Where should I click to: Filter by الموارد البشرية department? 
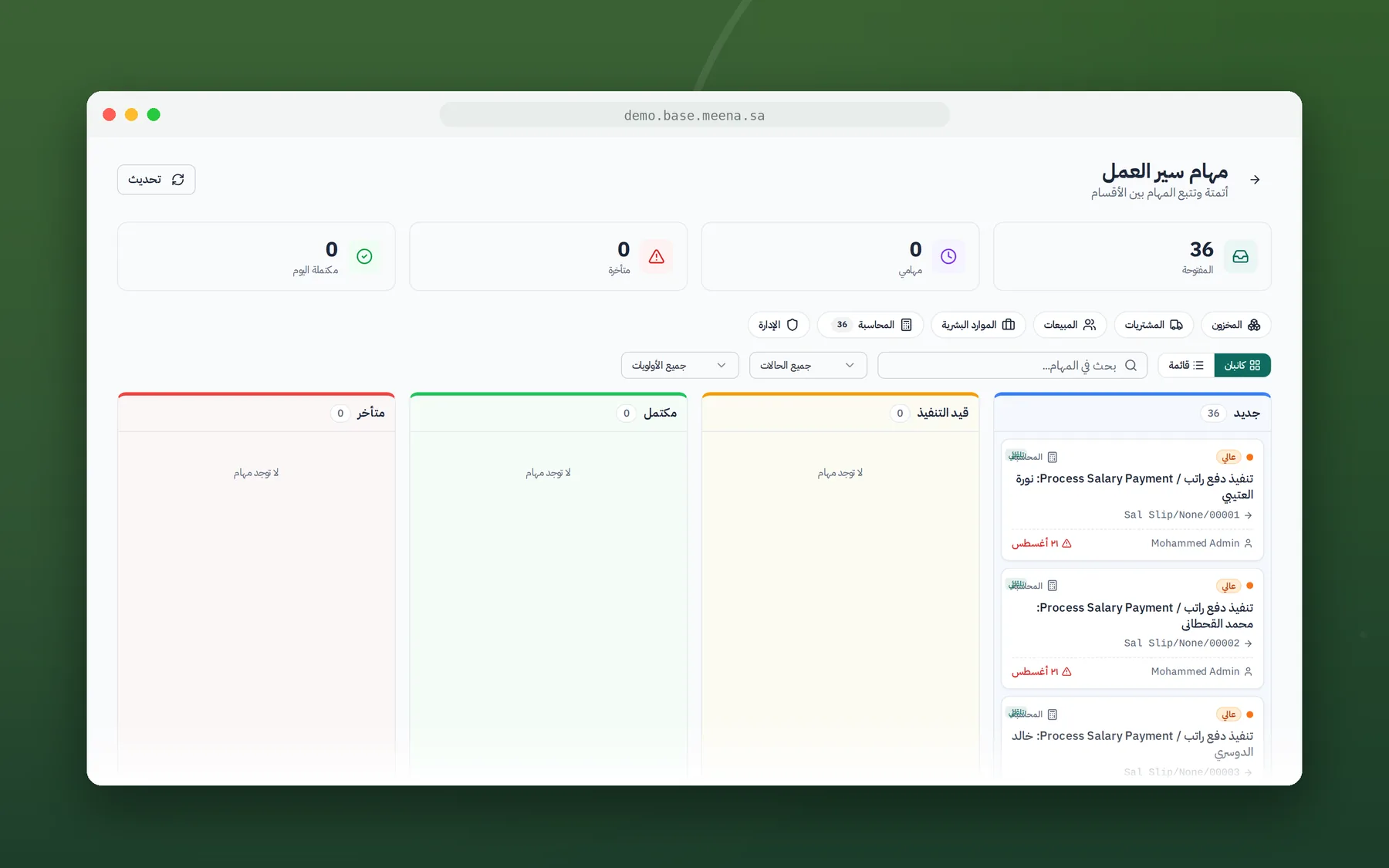pyautogui.click(x=978, y=325)
